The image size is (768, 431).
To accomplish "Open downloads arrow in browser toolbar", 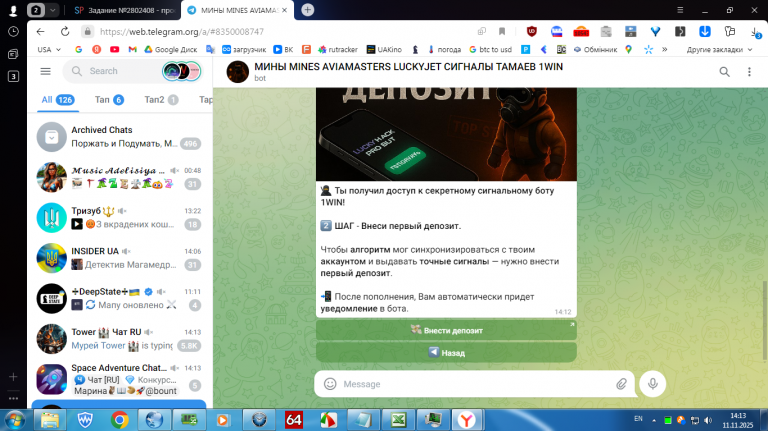I will [755, 32].
